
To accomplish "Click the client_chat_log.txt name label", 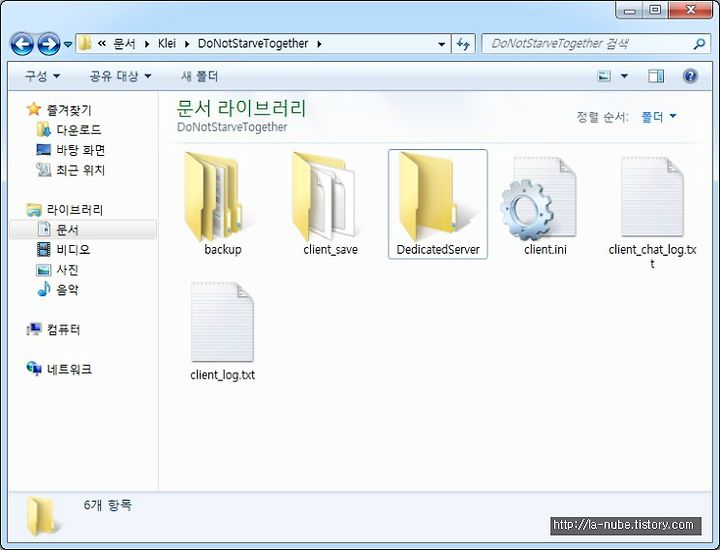I will pyautogui.click(x=652, y=256).
